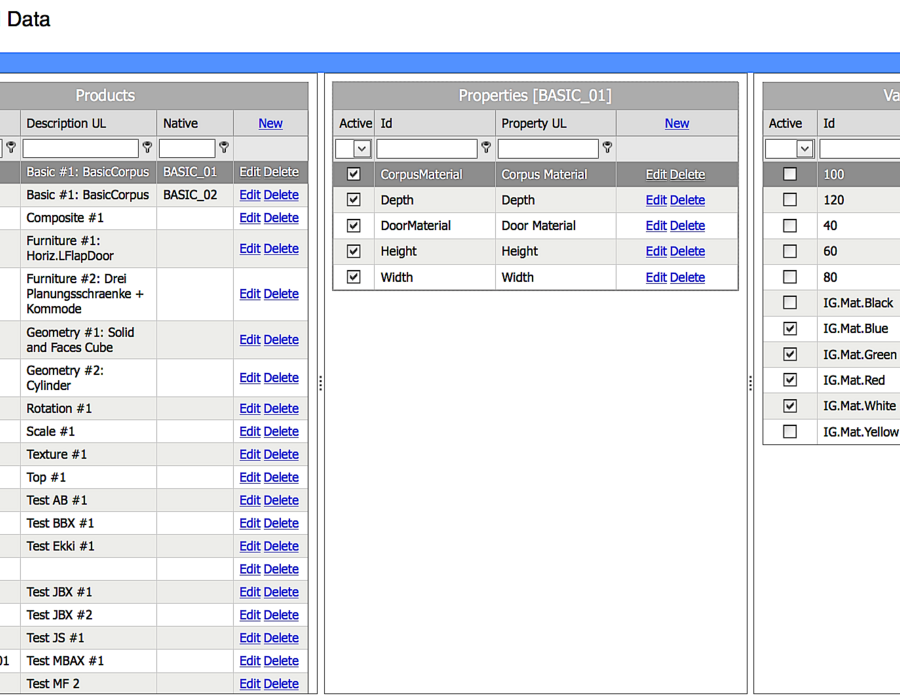Uncheck Active box for IG.Mat.Blue

point(790,328)
